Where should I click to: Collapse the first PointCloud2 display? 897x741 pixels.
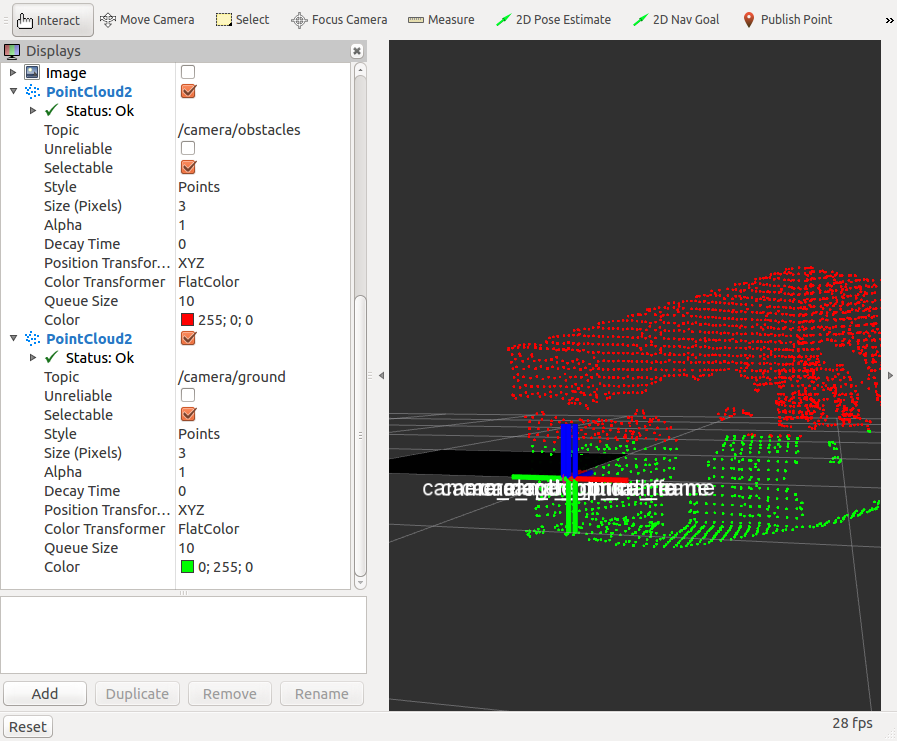(13, 92)
